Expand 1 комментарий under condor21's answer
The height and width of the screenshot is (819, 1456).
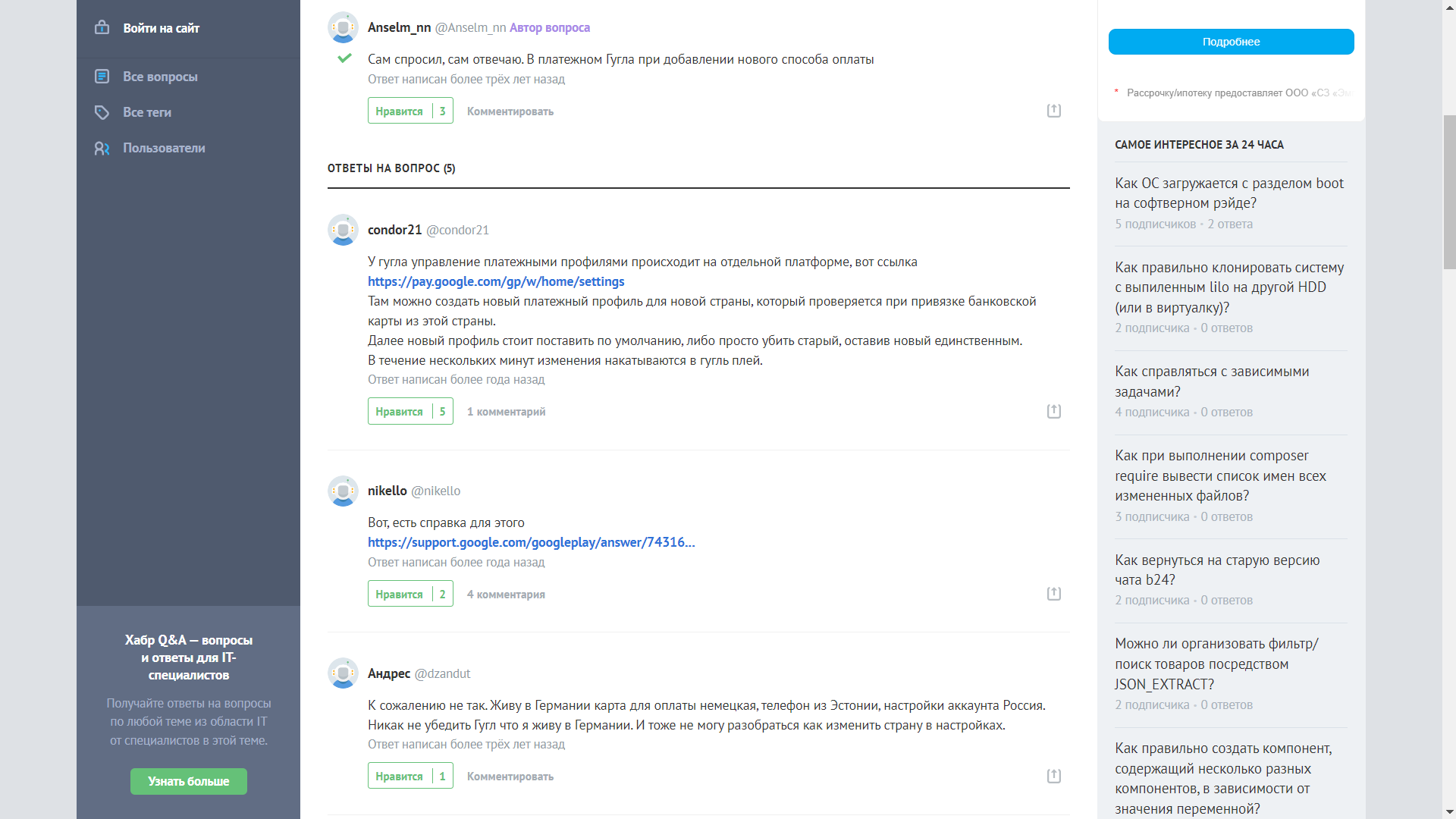506,412
